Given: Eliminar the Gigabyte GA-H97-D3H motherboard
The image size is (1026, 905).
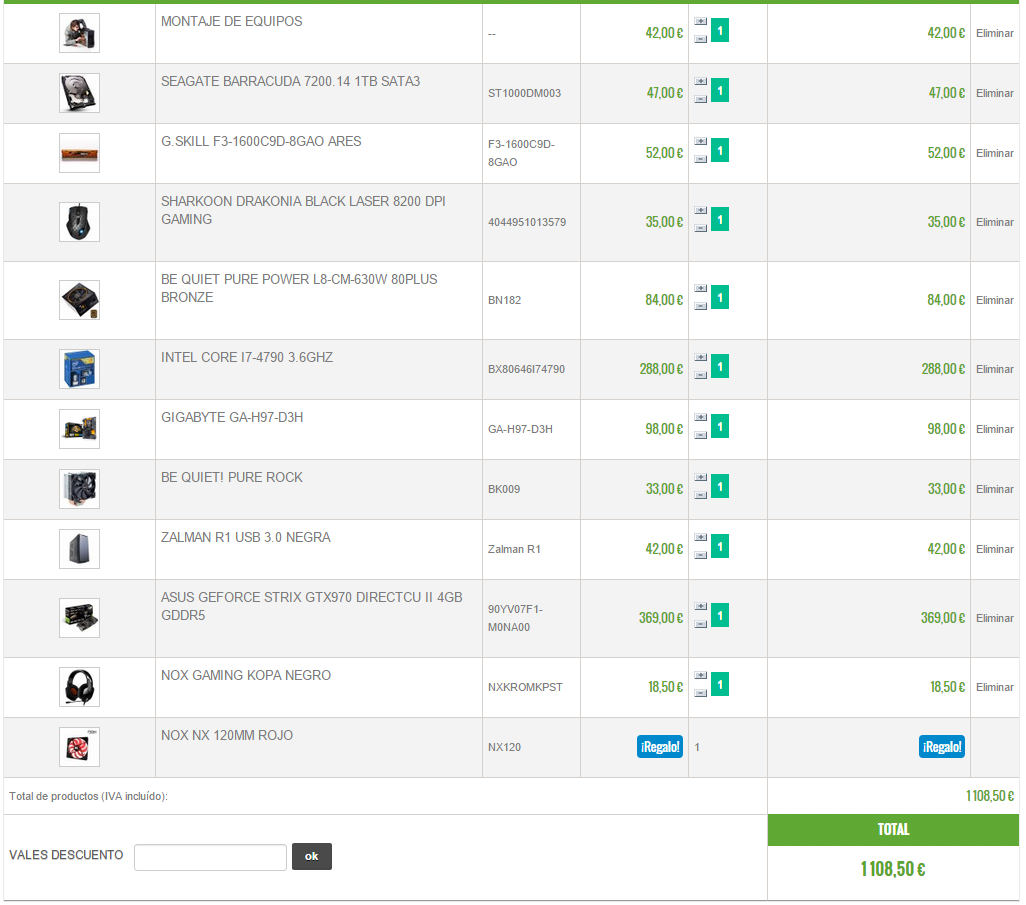Looking at the screenshot, I should (995, 429).
